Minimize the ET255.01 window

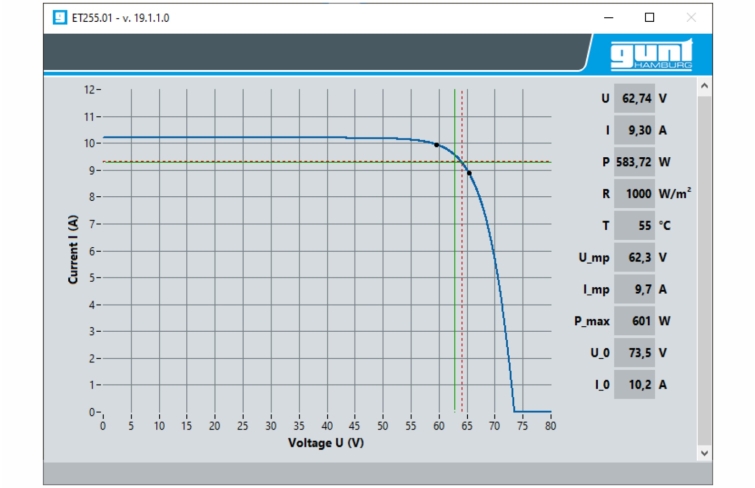pos(609,18)
